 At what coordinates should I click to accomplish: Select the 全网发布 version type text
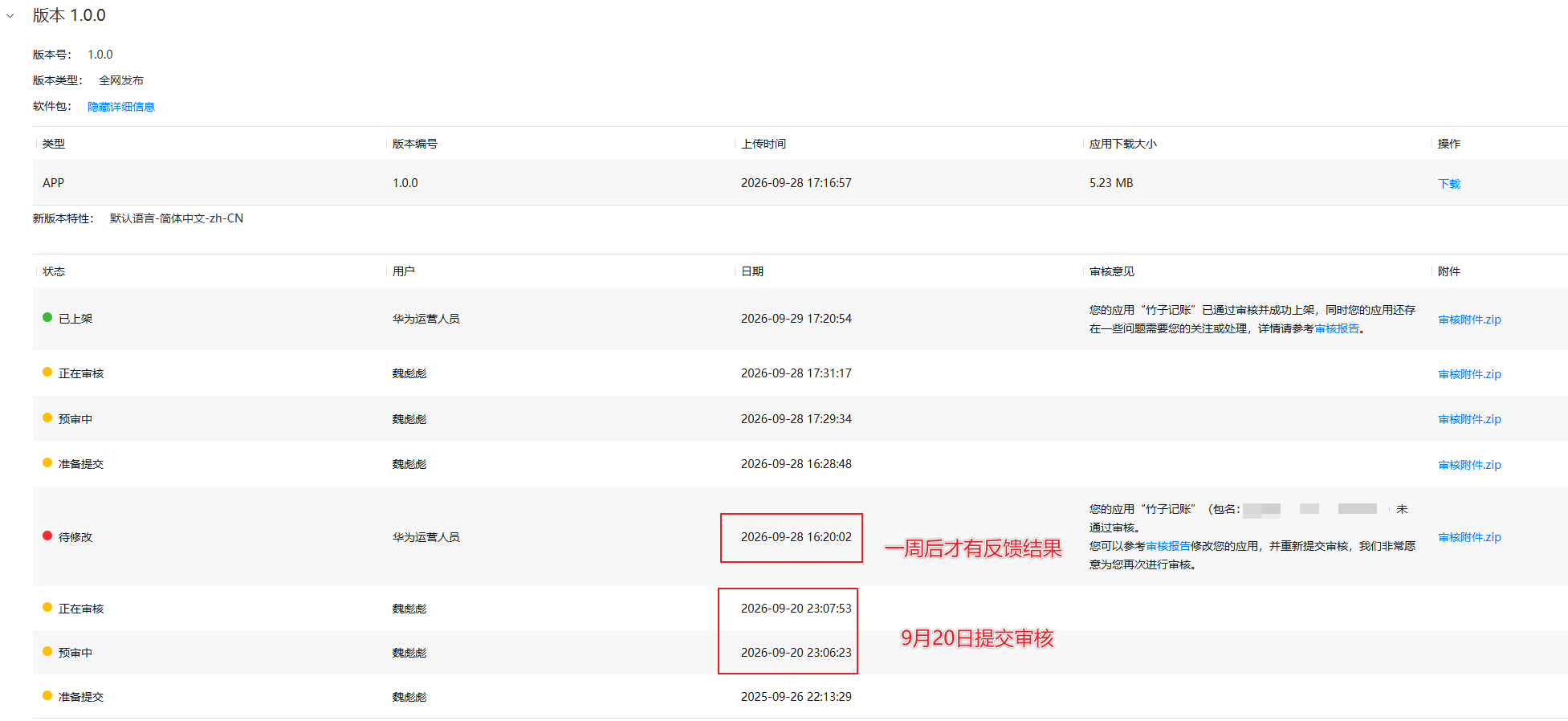click(121, 80)
